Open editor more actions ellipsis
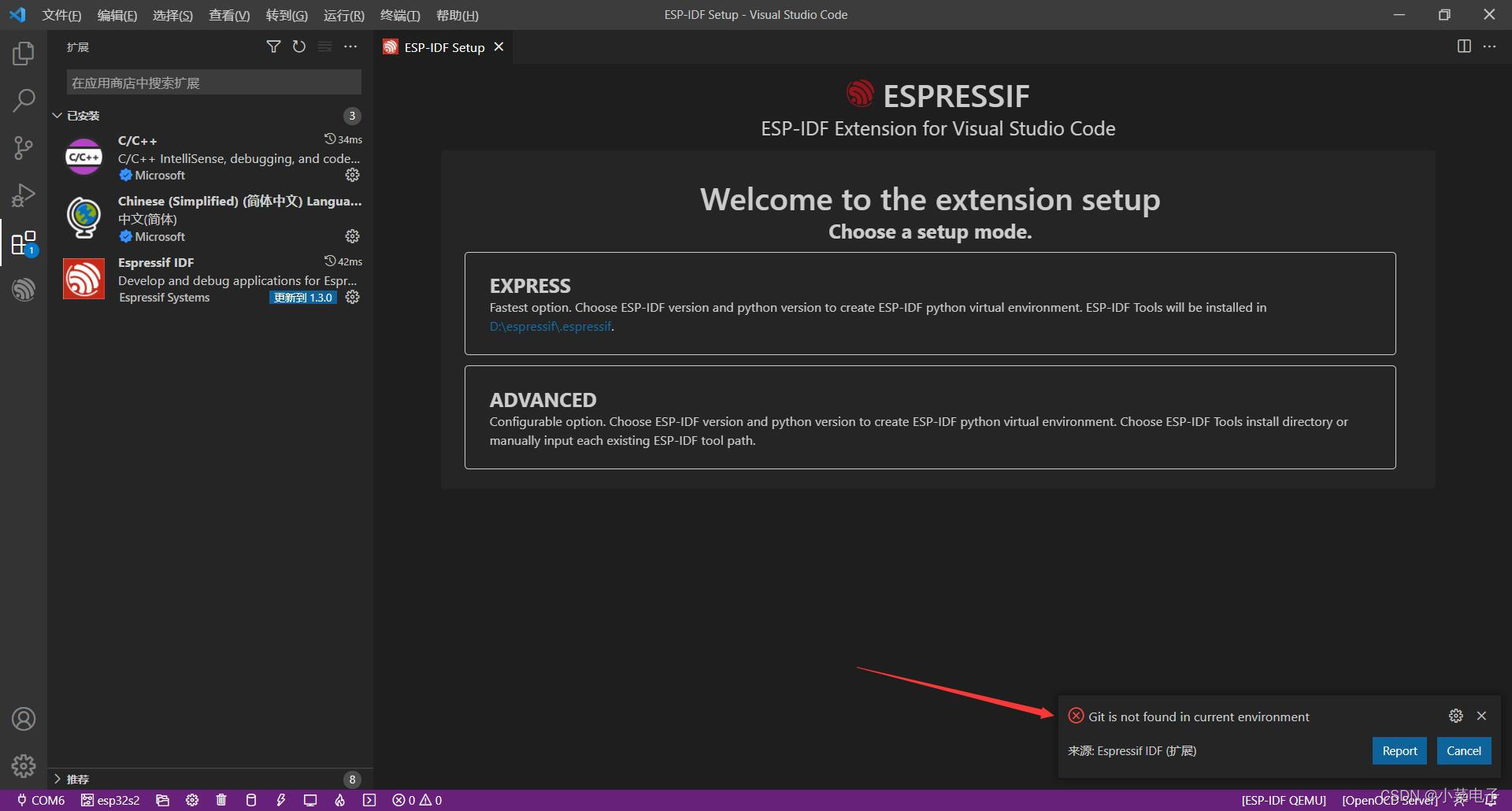The image size is (1512, 811). pos(1489,46)
